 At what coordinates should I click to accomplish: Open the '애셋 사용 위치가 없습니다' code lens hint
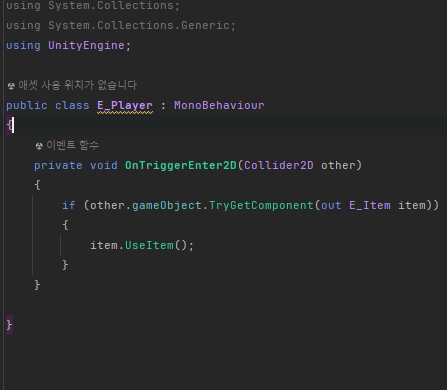point(77,85)
